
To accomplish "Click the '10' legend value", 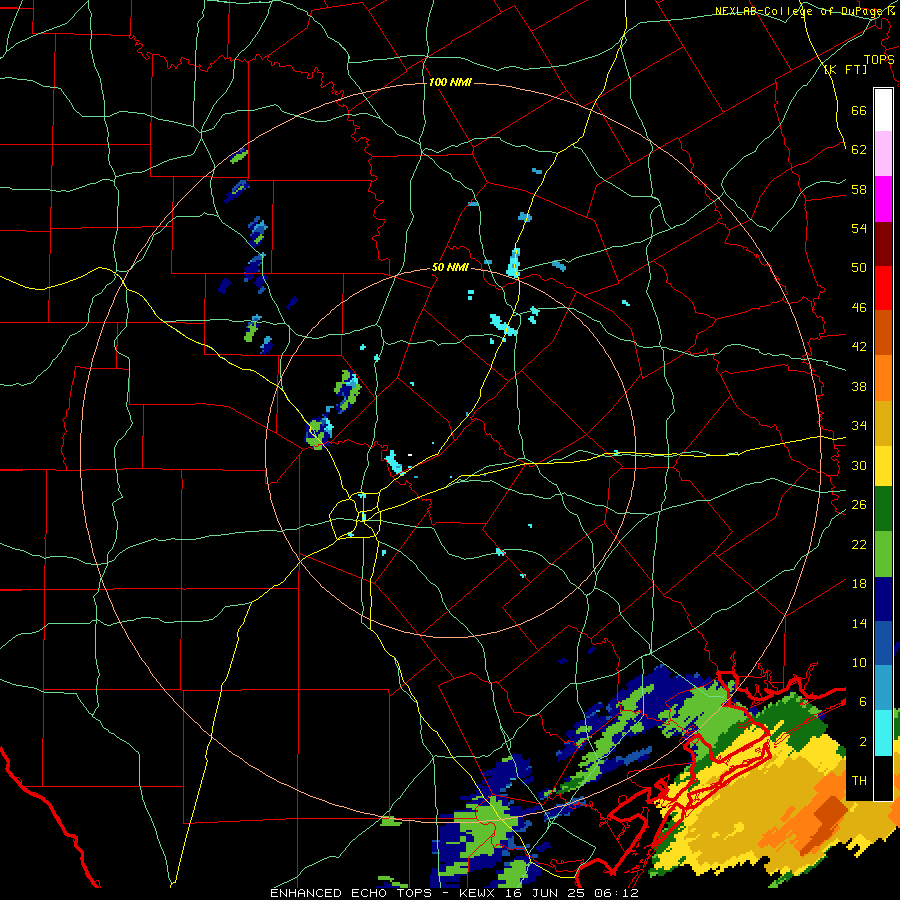I will click(859, 662).
